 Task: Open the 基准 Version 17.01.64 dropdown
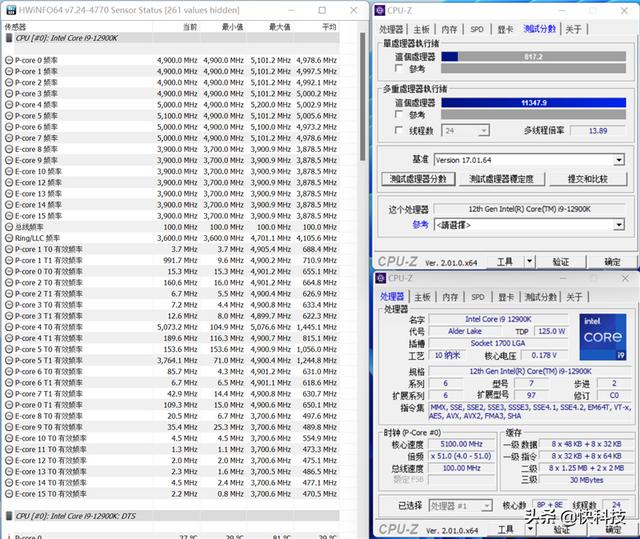(529, 160)
